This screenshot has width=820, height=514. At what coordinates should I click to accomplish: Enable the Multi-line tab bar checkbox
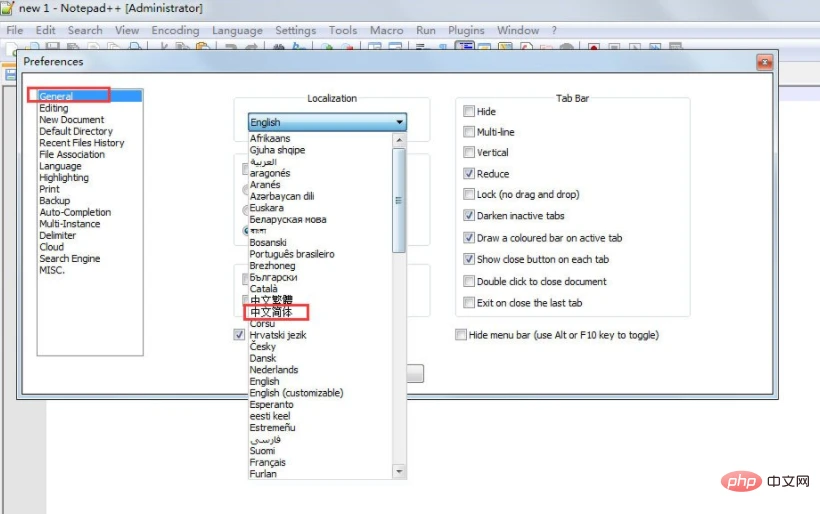click(x=469, y=132)
